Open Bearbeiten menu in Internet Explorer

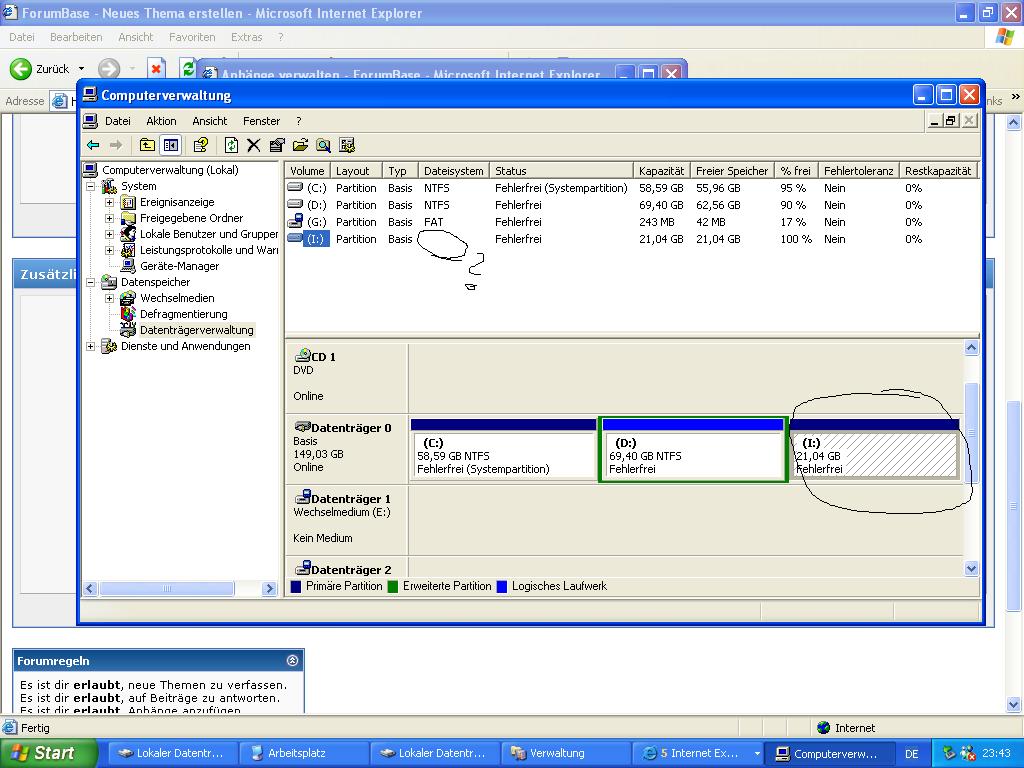pyautogui.click(x=76, y=37)
